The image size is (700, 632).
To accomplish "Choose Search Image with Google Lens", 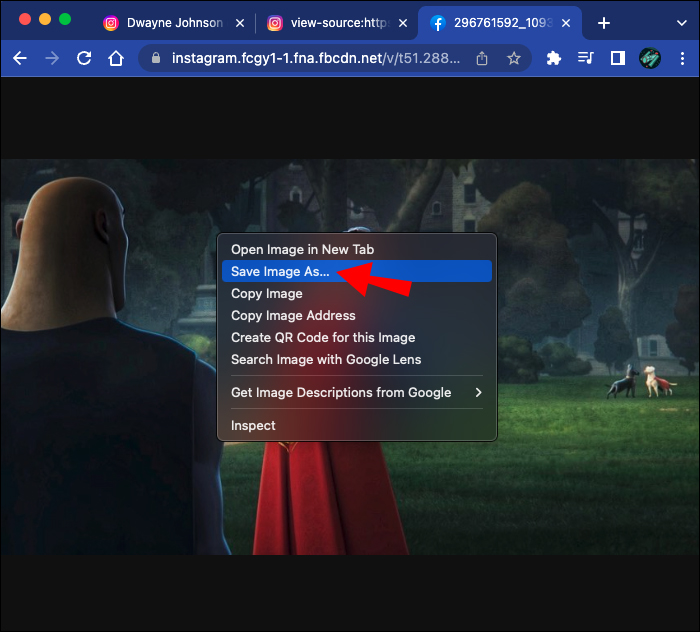I will [x=357, y=359].
